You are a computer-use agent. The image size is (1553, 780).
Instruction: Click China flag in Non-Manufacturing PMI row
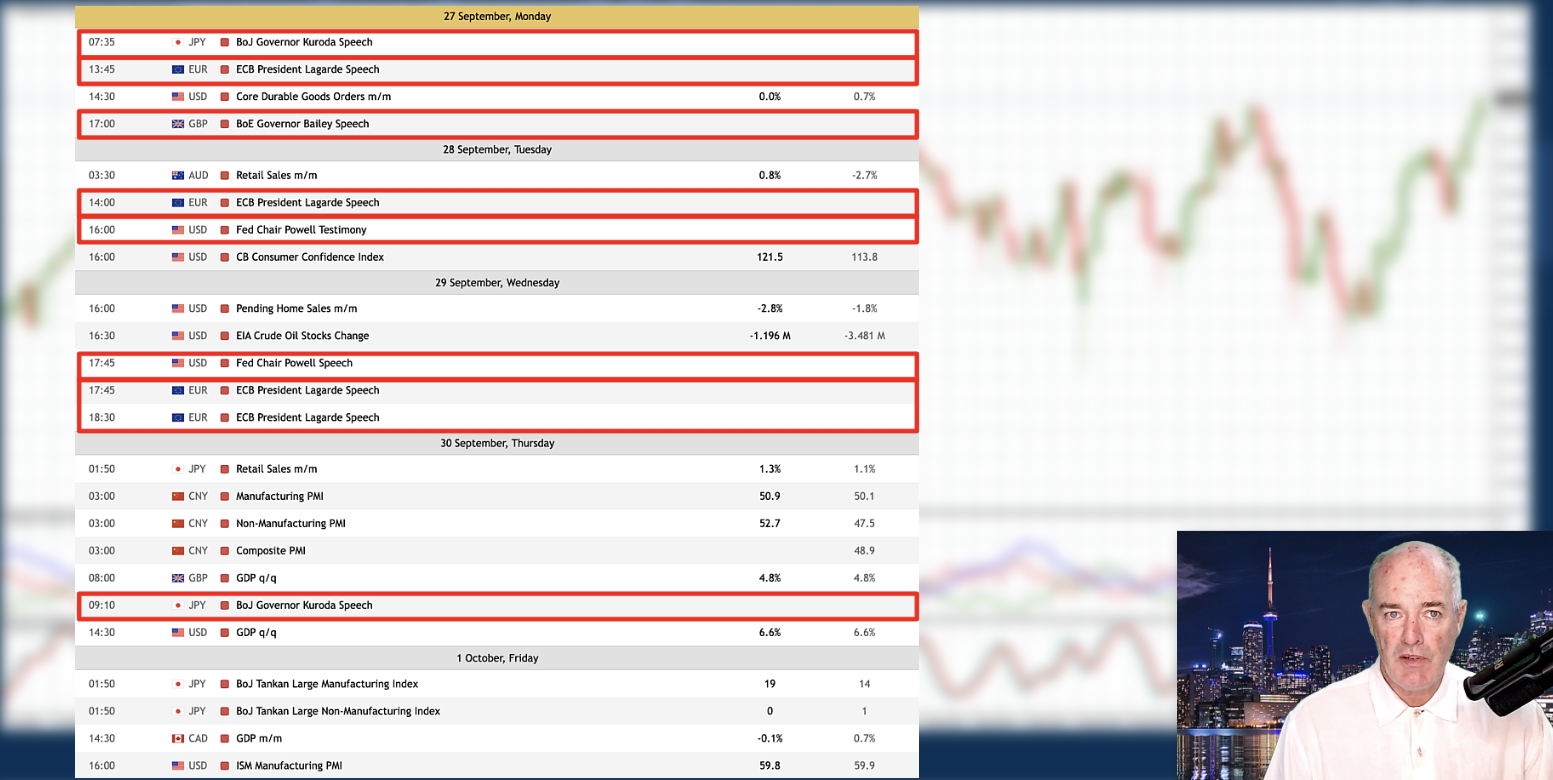click(178, 524)
